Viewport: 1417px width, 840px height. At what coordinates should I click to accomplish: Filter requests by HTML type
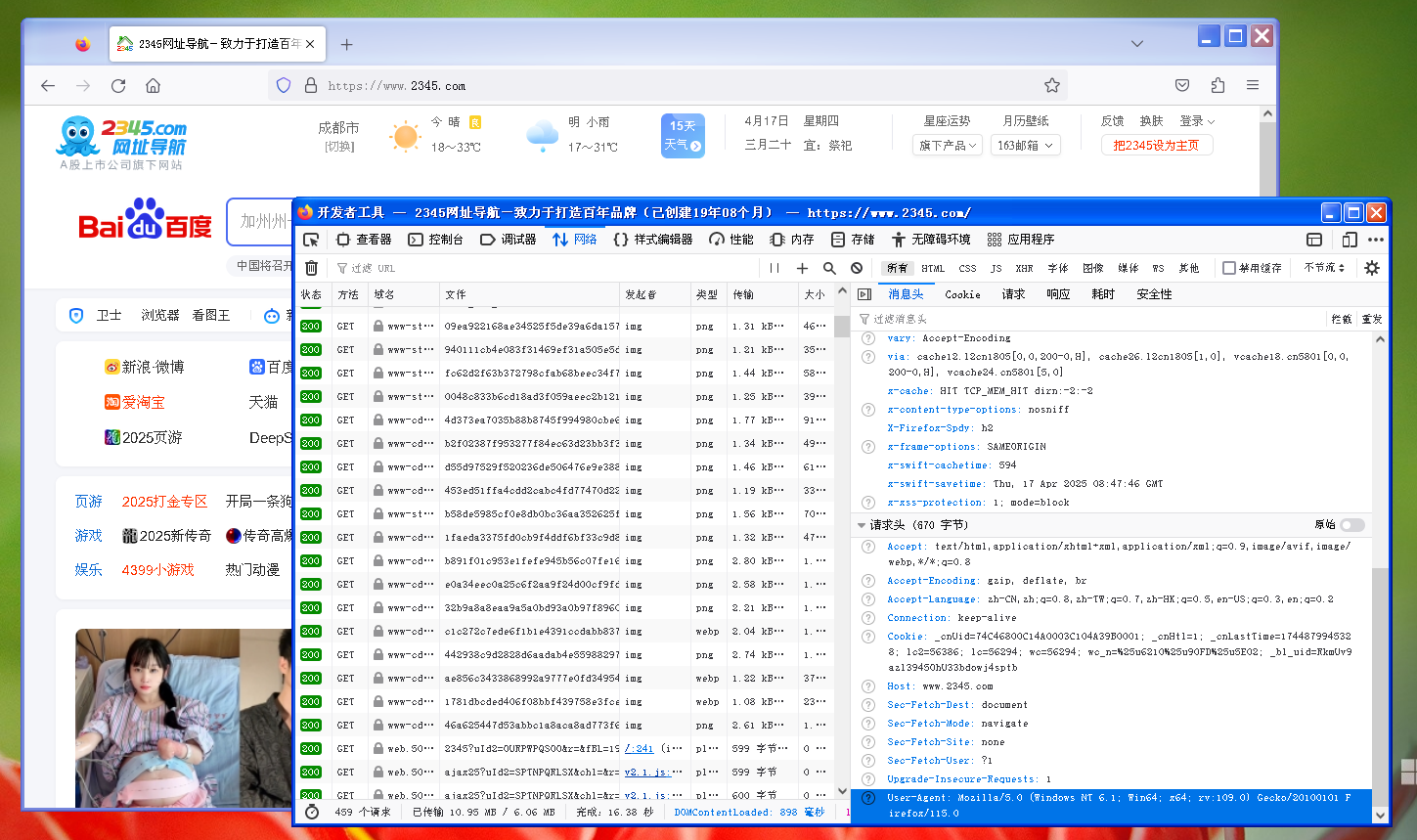point(933,268)
